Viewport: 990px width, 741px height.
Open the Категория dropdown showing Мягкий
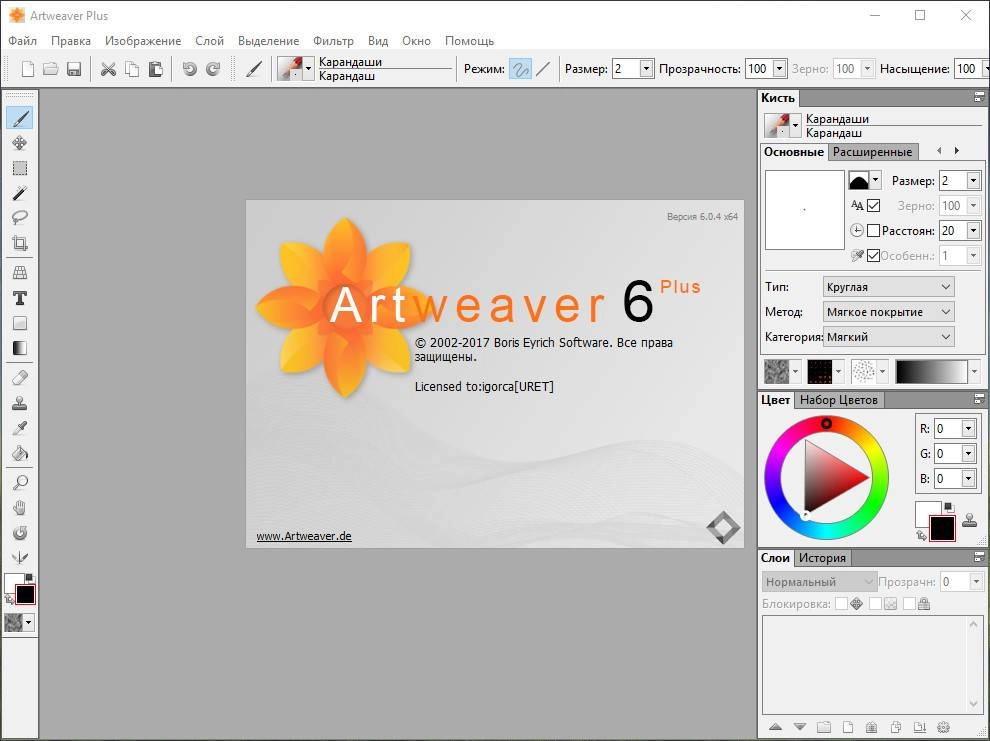pos(888,337)
